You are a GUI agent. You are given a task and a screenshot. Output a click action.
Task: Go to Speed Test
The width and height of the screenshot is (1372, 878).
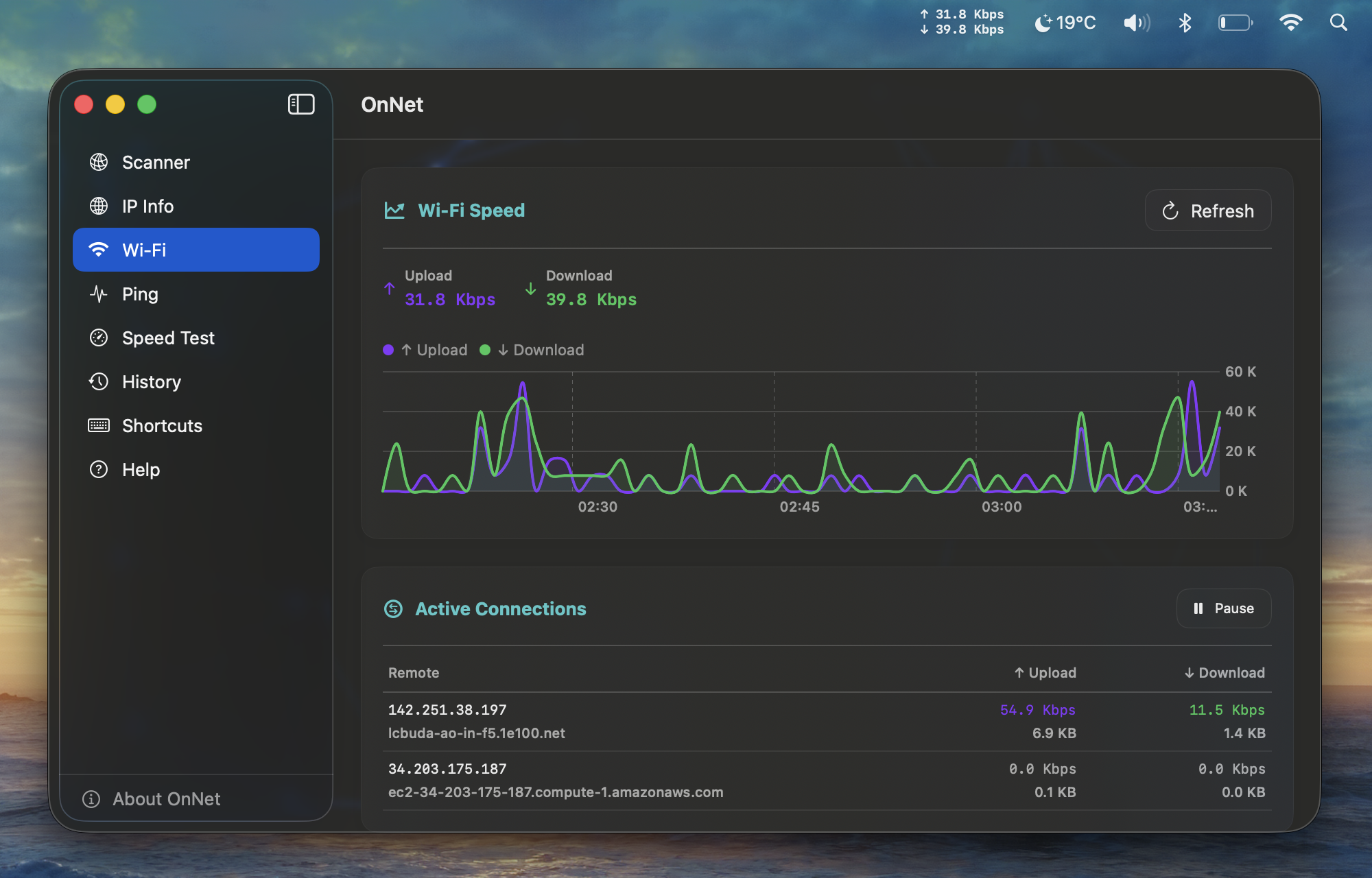[196, 337]
